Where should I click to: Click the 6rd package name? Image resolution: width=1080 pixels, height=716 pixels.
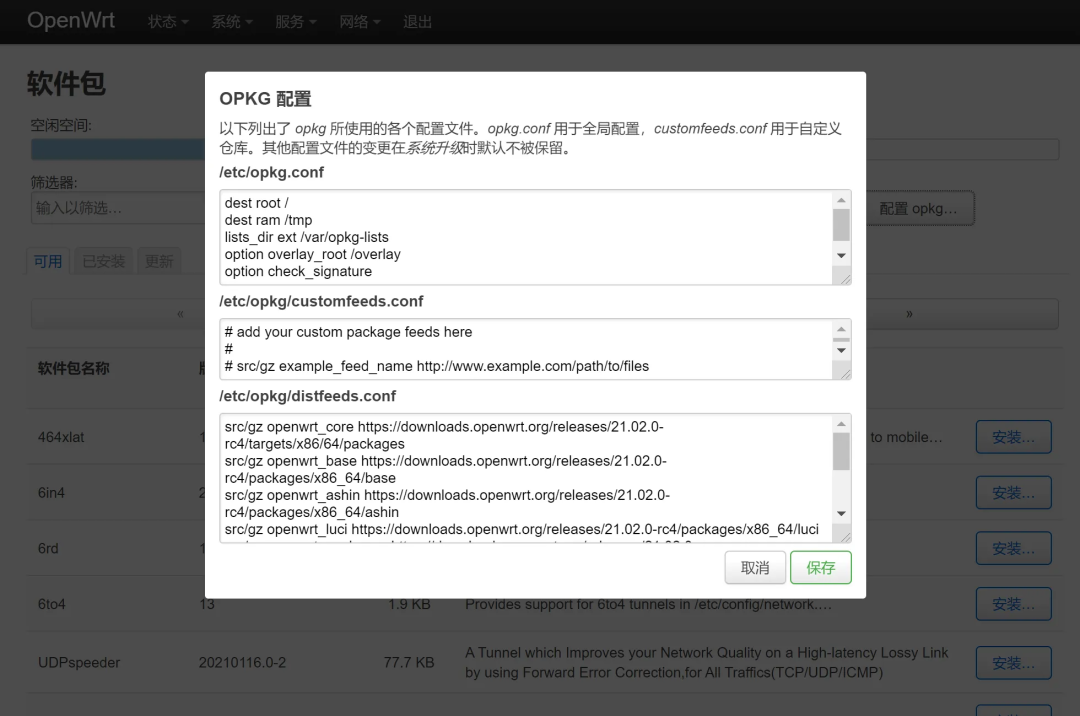(48, 549)
